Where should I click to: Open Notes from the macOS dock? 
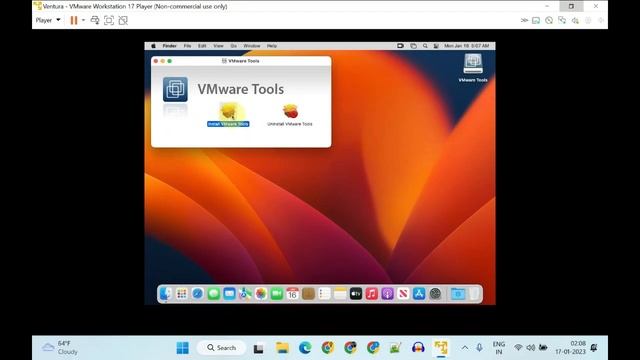tap(340, 293)
